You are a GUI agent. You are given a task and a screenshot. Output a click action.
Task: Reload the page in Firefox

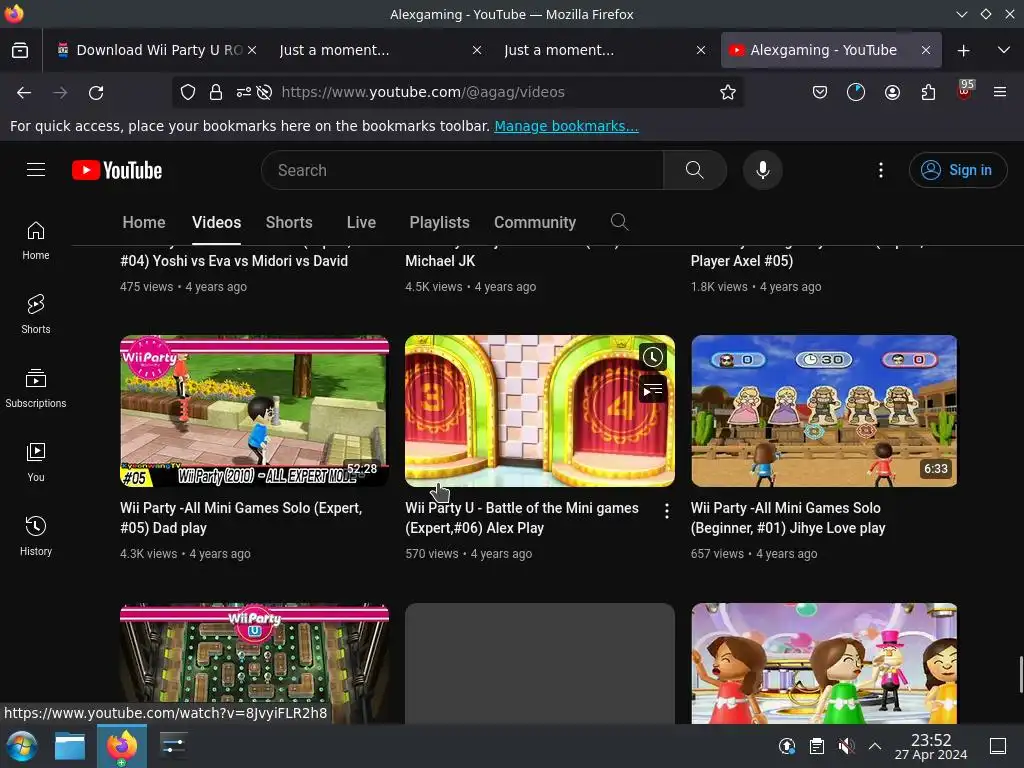96,93
